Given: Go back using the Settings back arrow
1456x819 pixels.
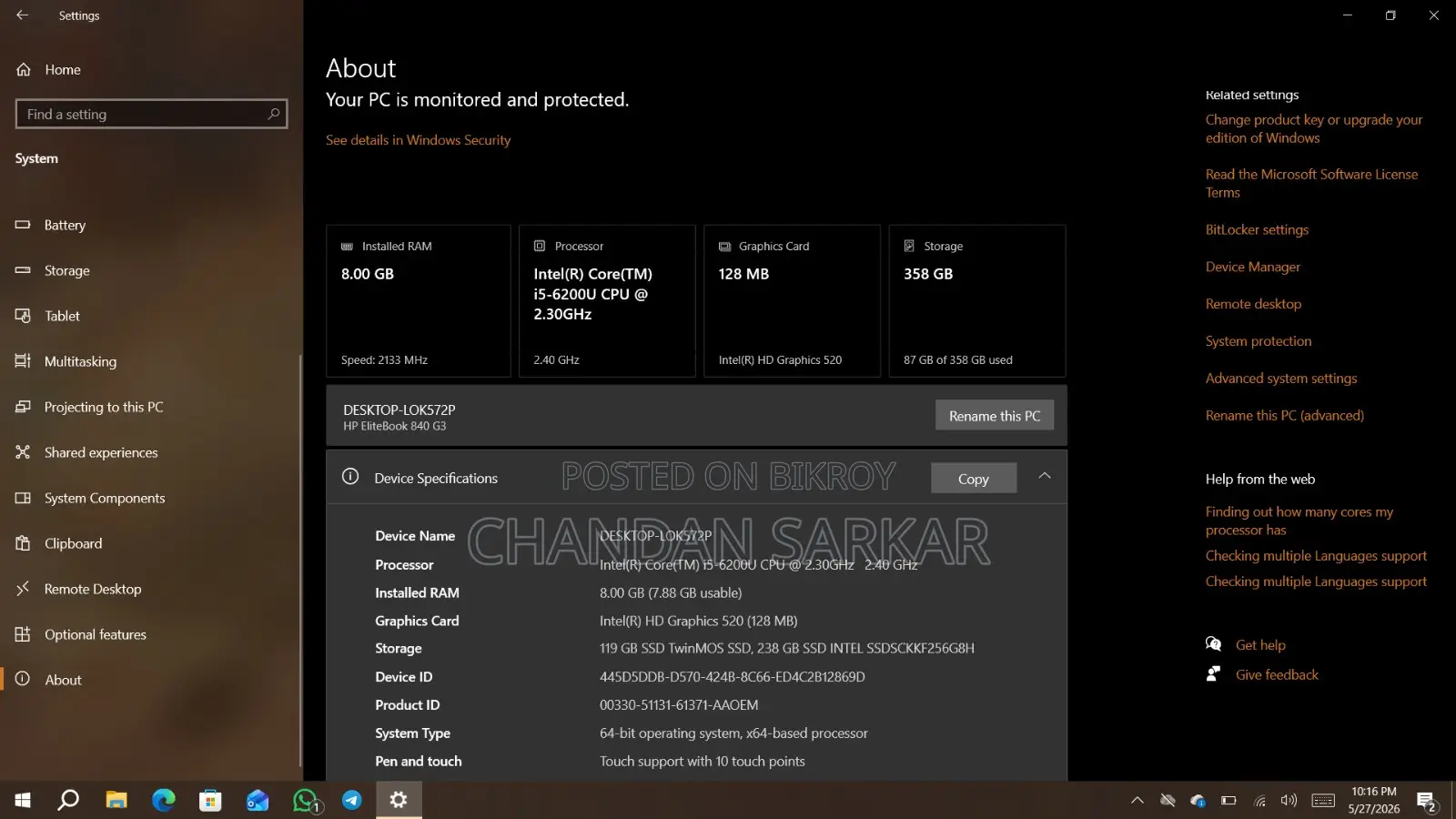Looking at the screenshot, I should point(23,15).
